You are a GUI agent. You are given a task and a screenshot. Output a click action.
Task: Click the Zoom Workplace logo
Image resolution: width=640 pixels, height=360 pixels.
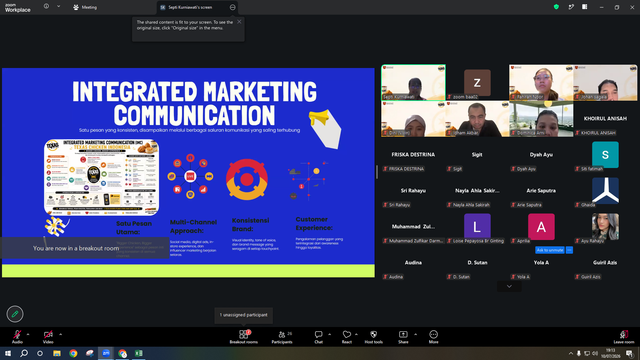[18, 8]
